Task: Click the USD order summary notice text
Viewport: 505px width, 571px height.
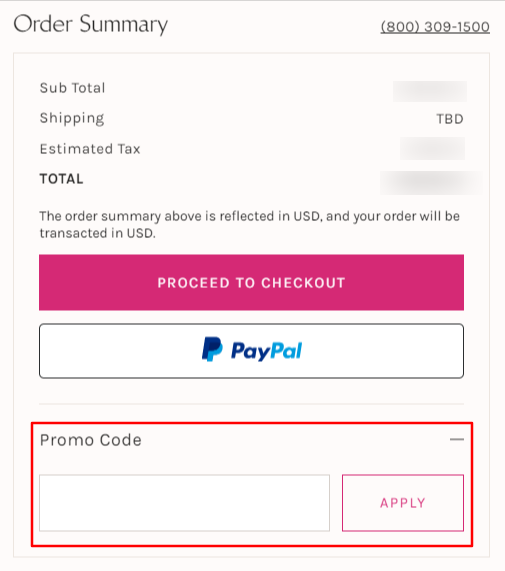Action: [249, 224]
